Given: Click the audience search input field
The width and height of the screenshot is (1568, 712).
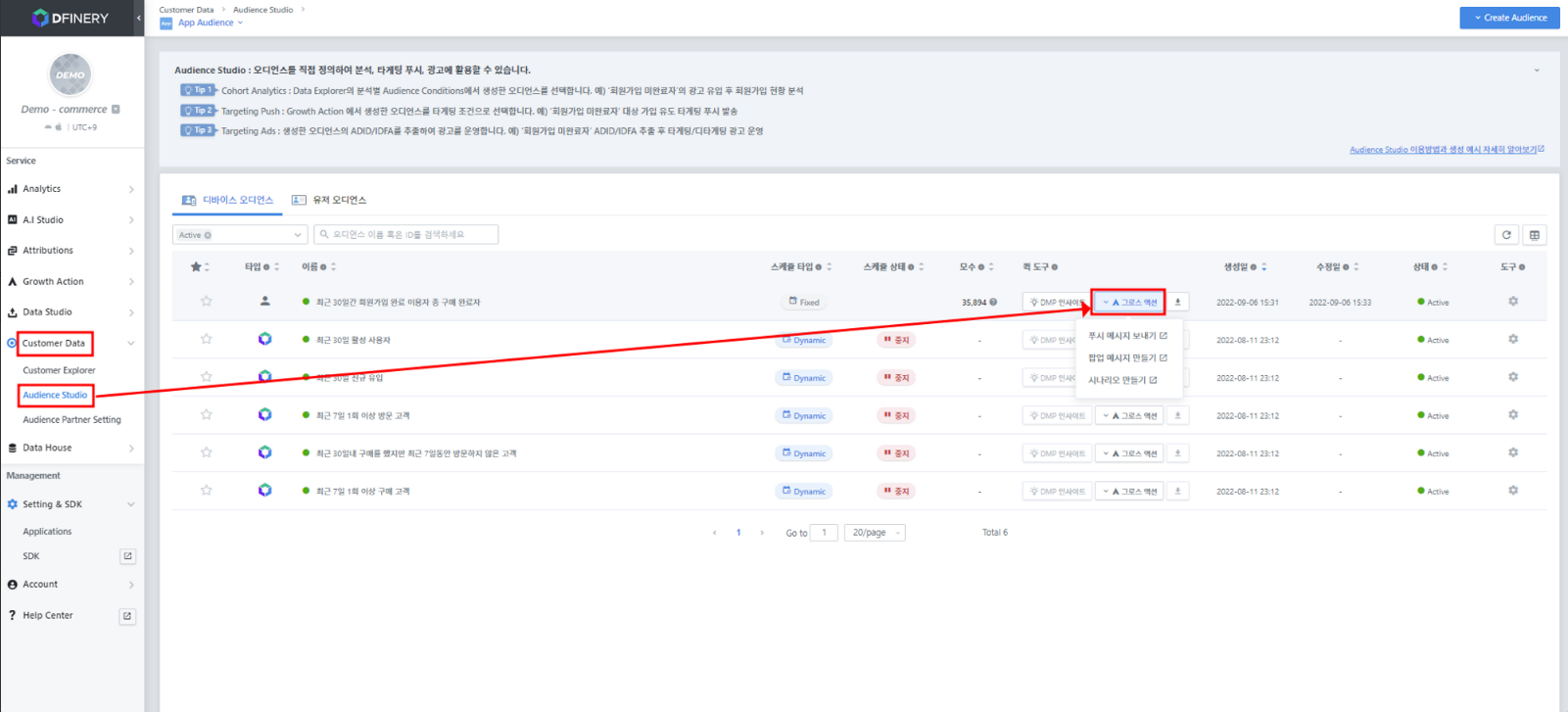Looking at the screenshot, I should point(405,235).
